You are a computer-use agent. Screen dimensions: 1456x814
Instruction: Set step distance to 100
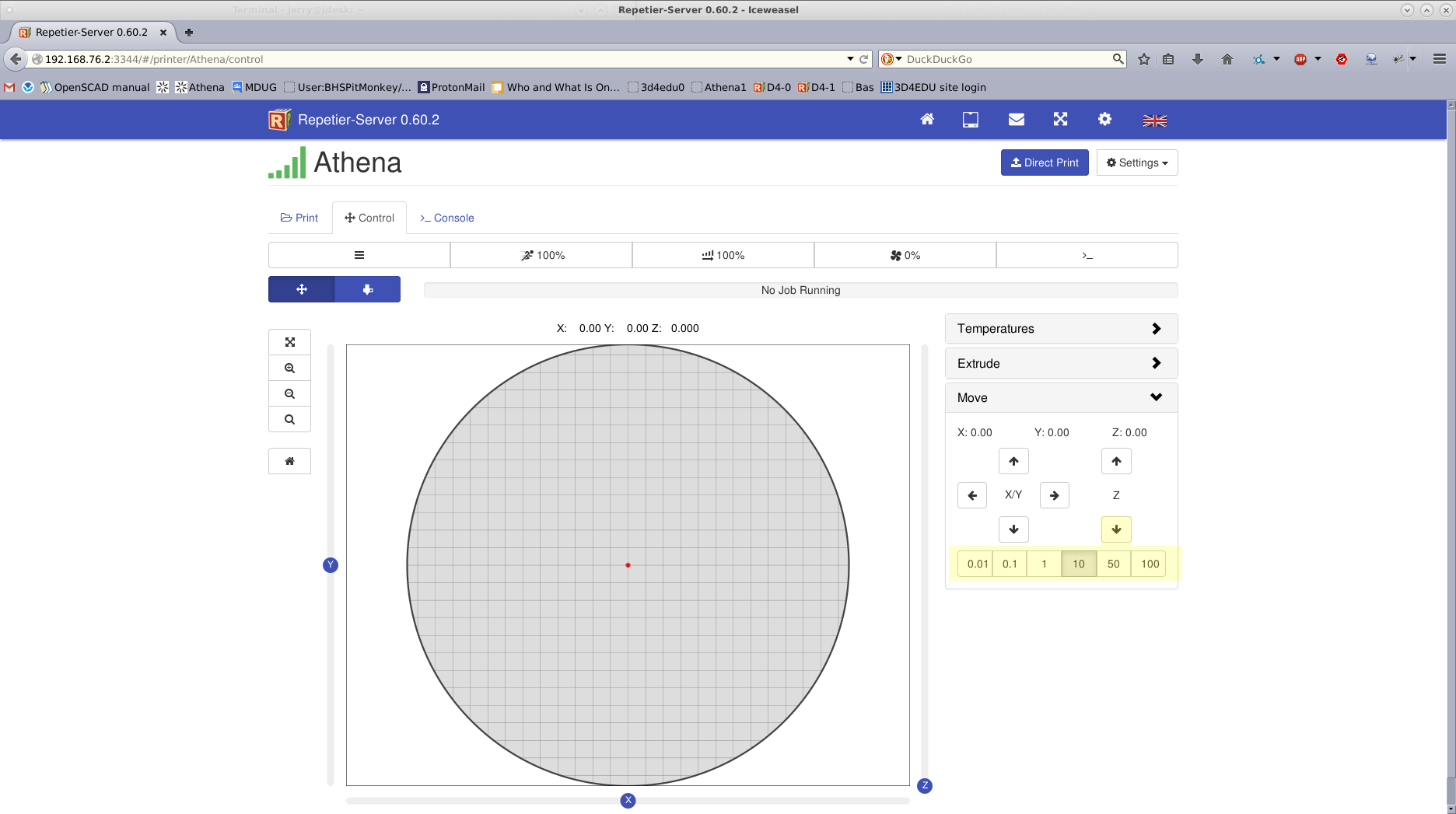click(x=1150, y=564)
